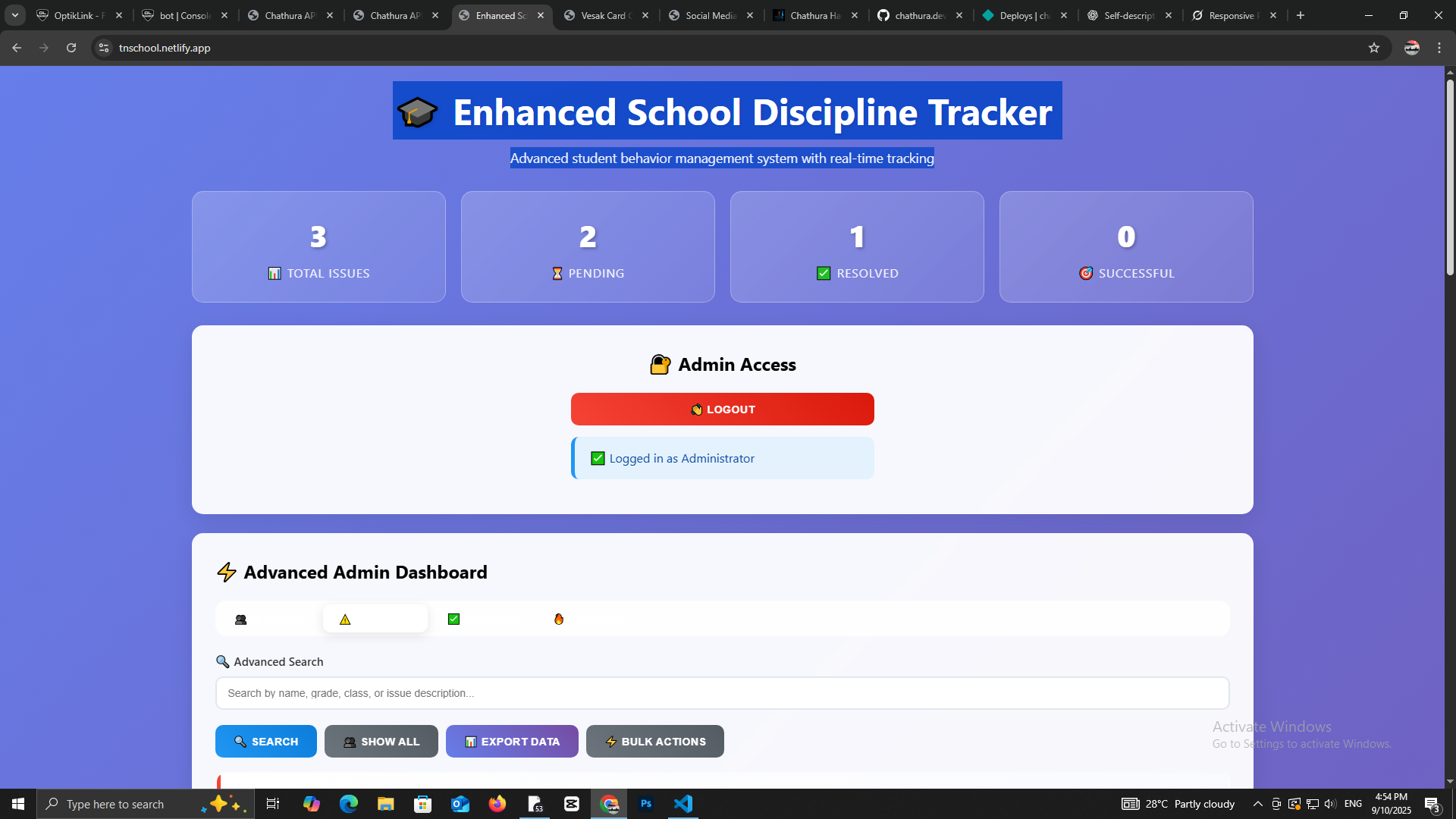Bookmark this page with star icon
Viewport: 1456px width, 819px height.
(x=1373, y=48)
